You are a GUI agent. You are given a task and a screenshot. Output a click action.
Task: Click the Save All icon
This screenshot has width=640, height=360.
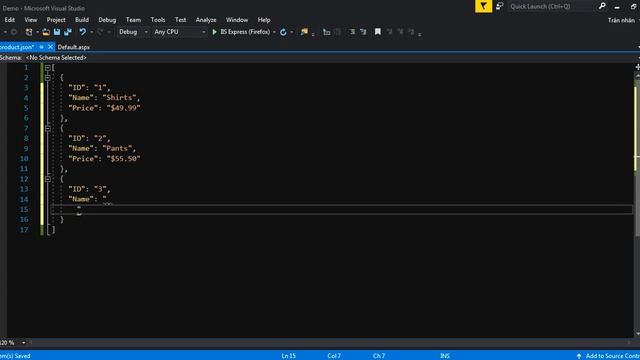68,32
